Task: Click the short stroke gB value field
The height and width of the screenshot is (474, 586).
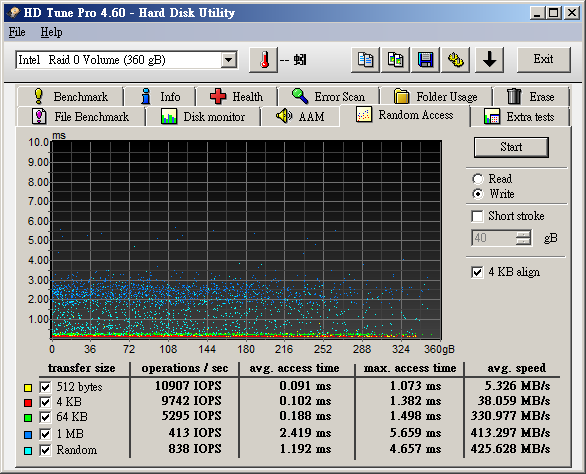Action: click(x=493, y=238)
